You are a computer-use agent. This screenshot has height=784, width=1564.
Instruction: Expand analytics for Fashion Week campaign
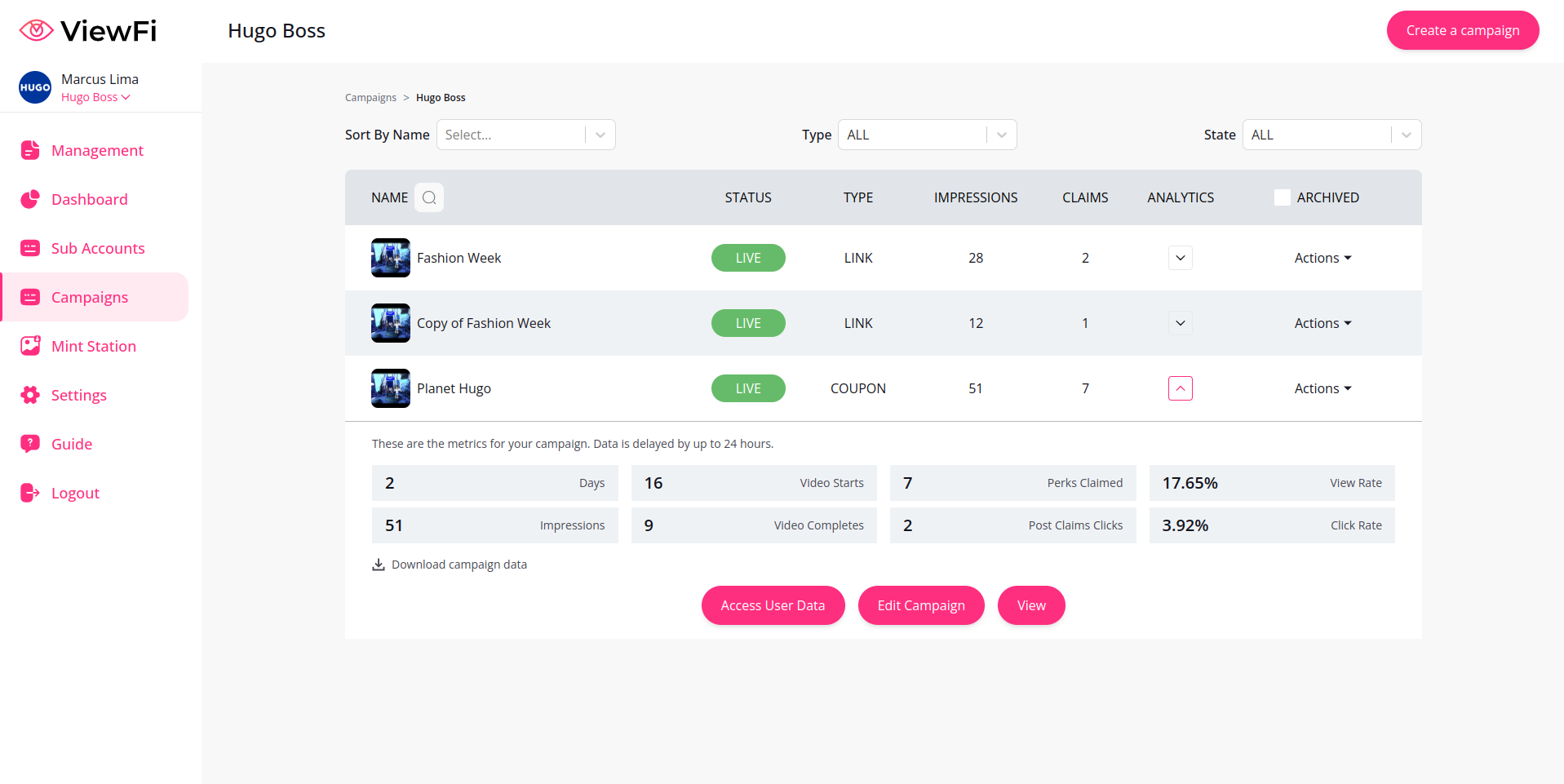coord(1180,258)
